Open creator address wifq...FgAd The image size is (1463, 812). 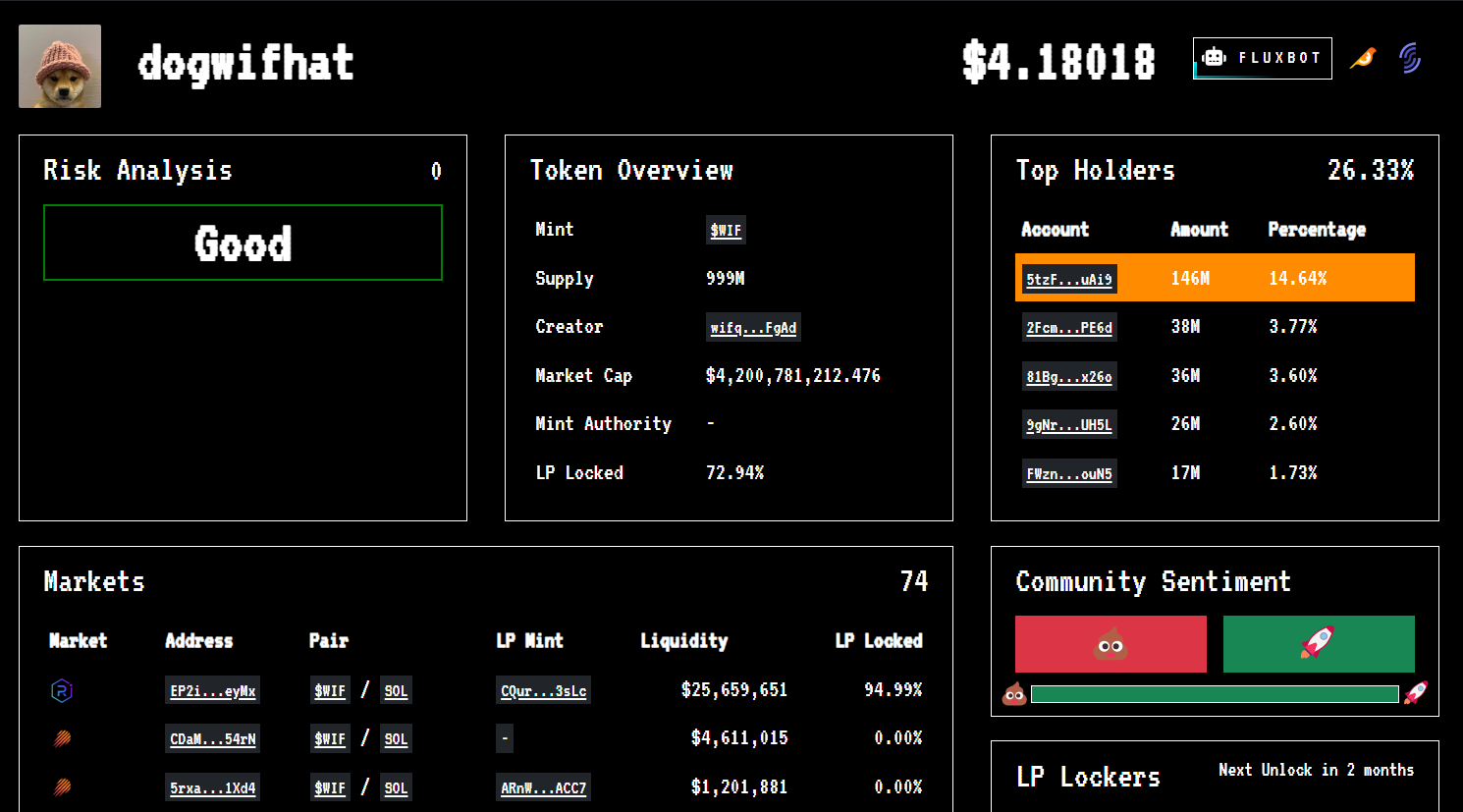click(753, 327)
